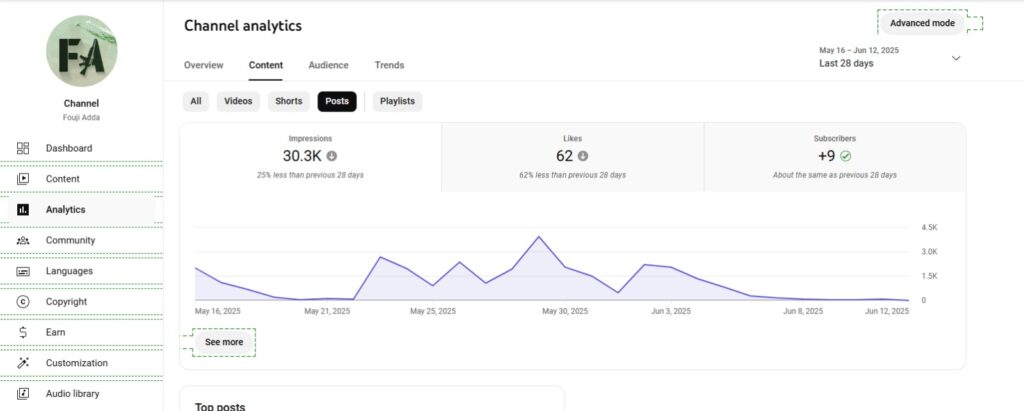Click the down-arrow icon beside 30.3K impressions
The width and height of the screenshot is (1024, 411).
[332, 156]
